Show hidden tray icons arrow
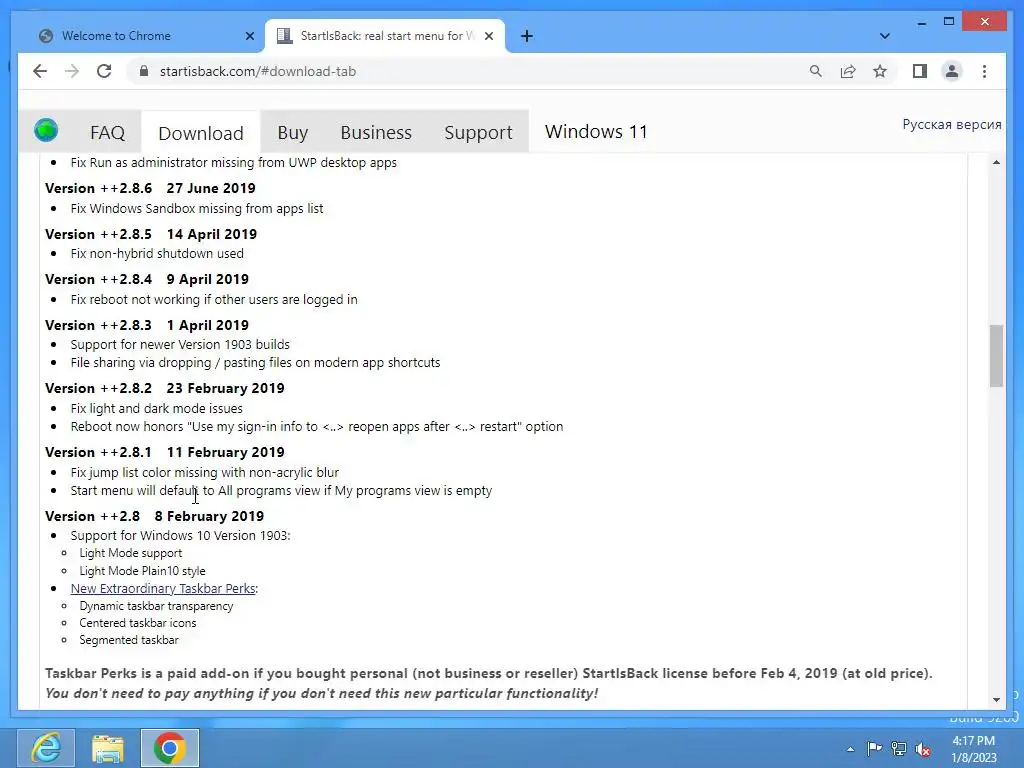 tap(850, 749)
